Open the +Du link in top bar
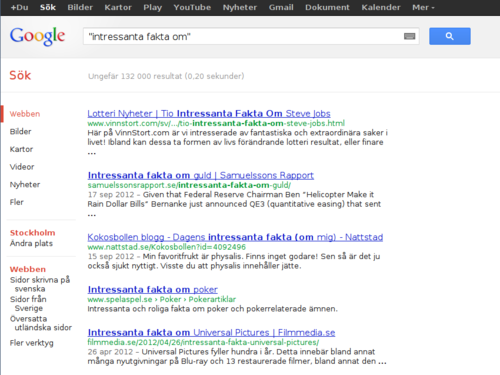500x375 pixels. [19, 7]
